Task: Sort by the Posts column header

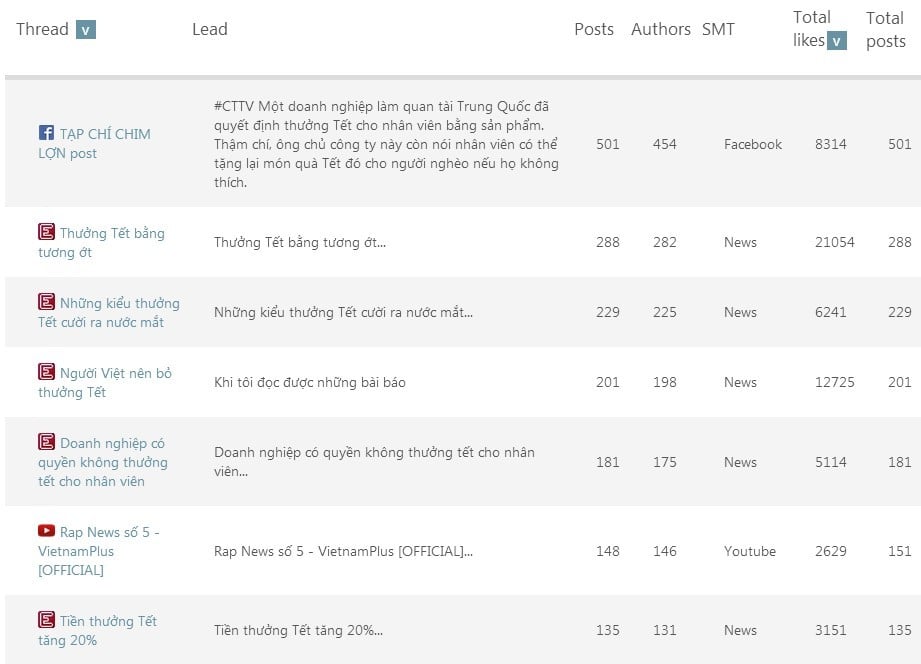Action: 594,29
